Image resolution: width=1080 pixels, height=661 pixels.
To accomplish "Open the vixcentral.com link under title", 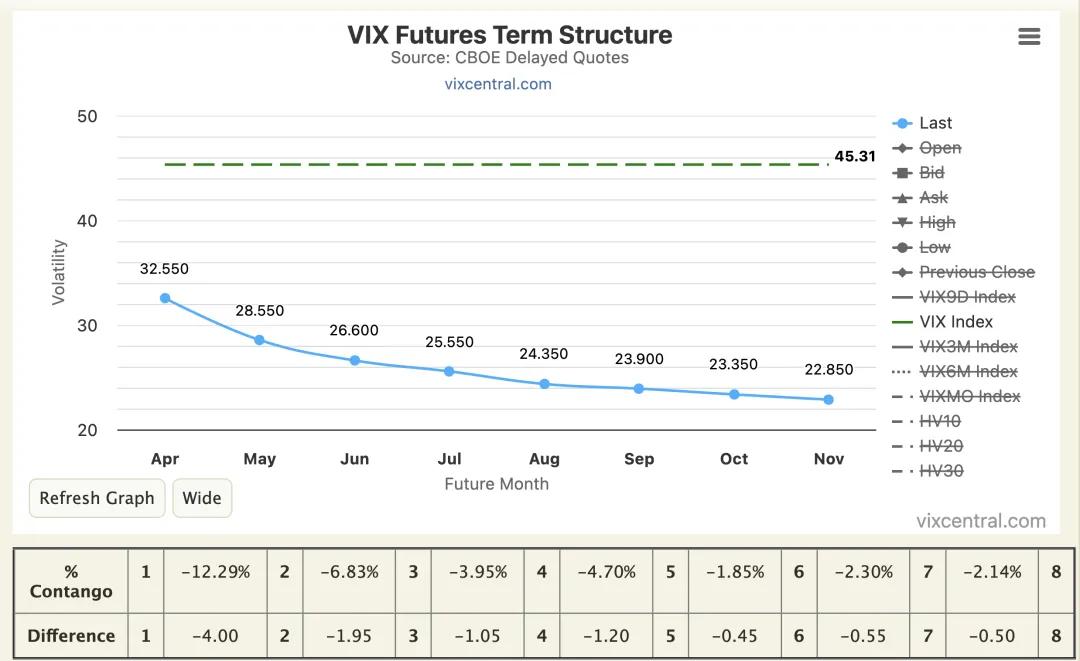I will click(x=498, y=84).
